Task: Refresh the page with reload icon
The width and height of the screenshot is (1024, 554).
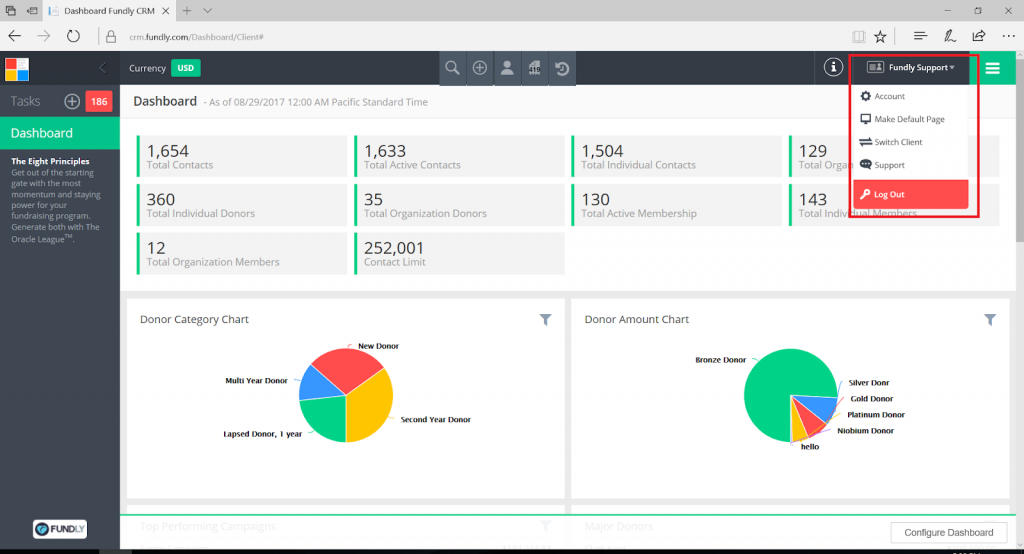Action: point(73,37)
